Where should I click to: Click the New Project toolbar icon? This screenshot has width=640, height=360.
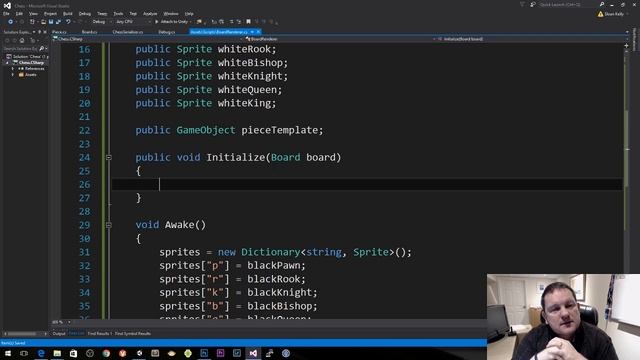pos(32,22)
